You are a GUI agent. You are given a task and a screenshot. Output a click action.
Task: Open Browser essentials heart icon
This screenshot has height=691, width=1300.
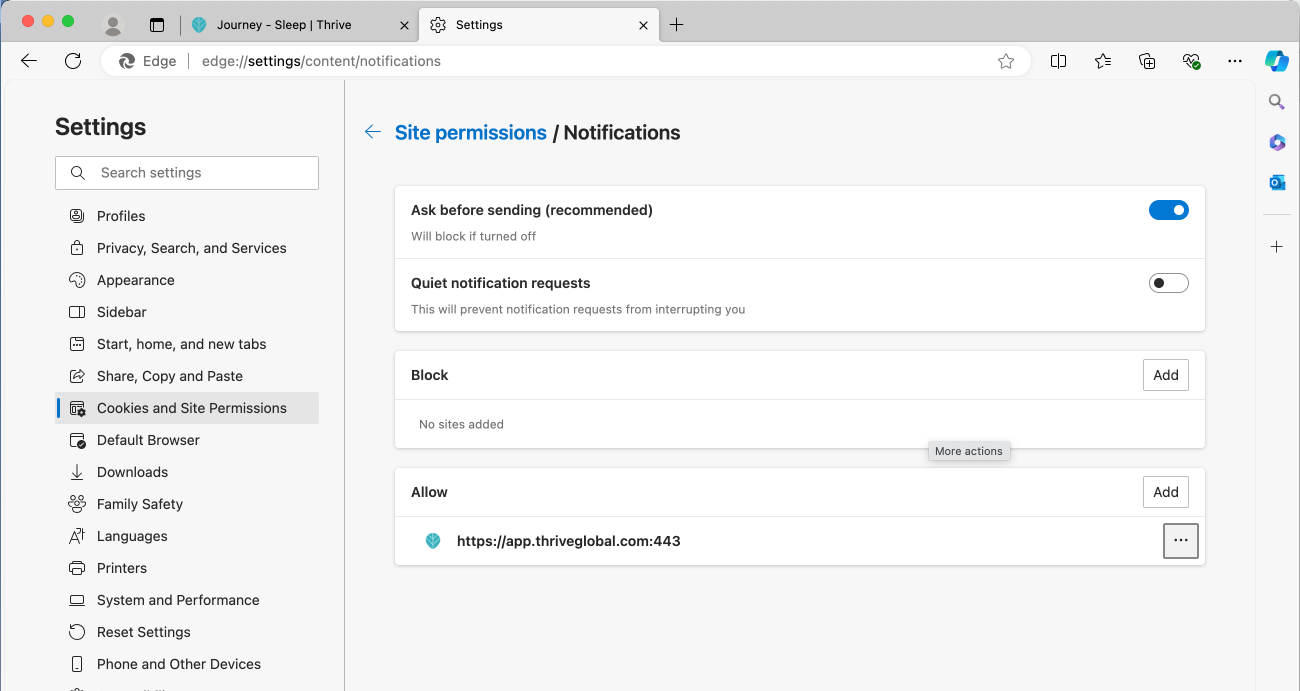coord(1191,61)
